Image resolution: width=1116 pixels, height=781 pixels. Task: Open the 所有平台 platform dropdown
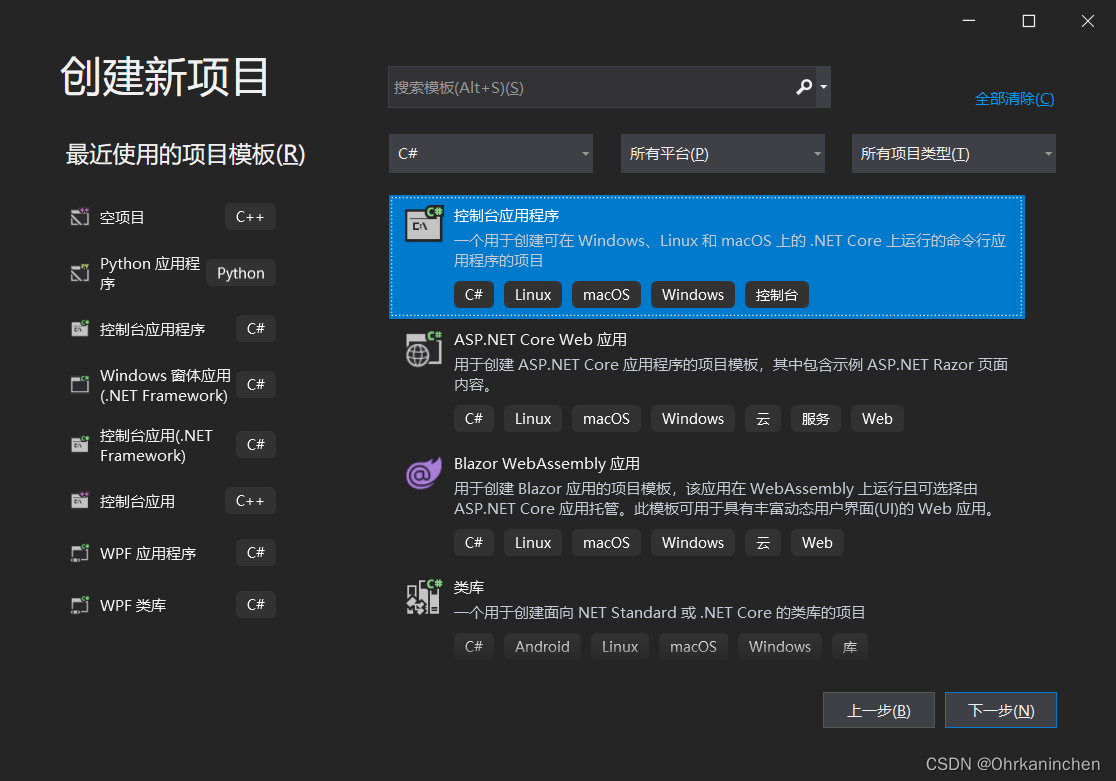pyautogui.click(x=722, y=154)
